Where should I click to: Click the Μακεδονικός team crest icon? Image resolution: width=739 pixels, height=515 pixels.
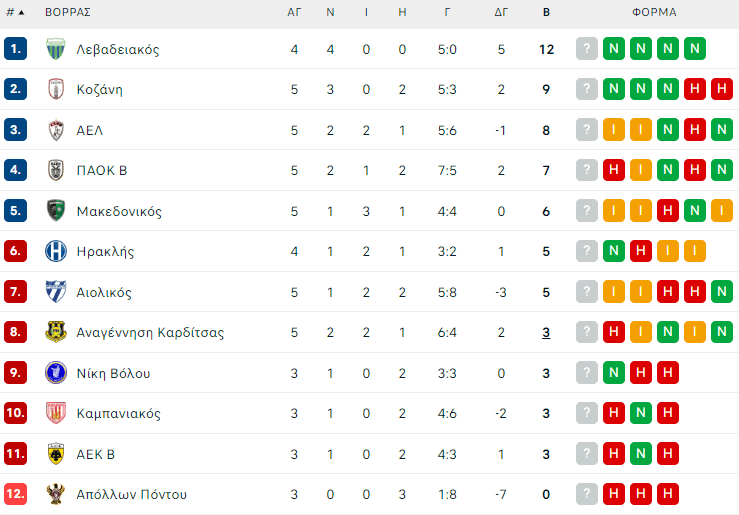[x=56, y=211]
